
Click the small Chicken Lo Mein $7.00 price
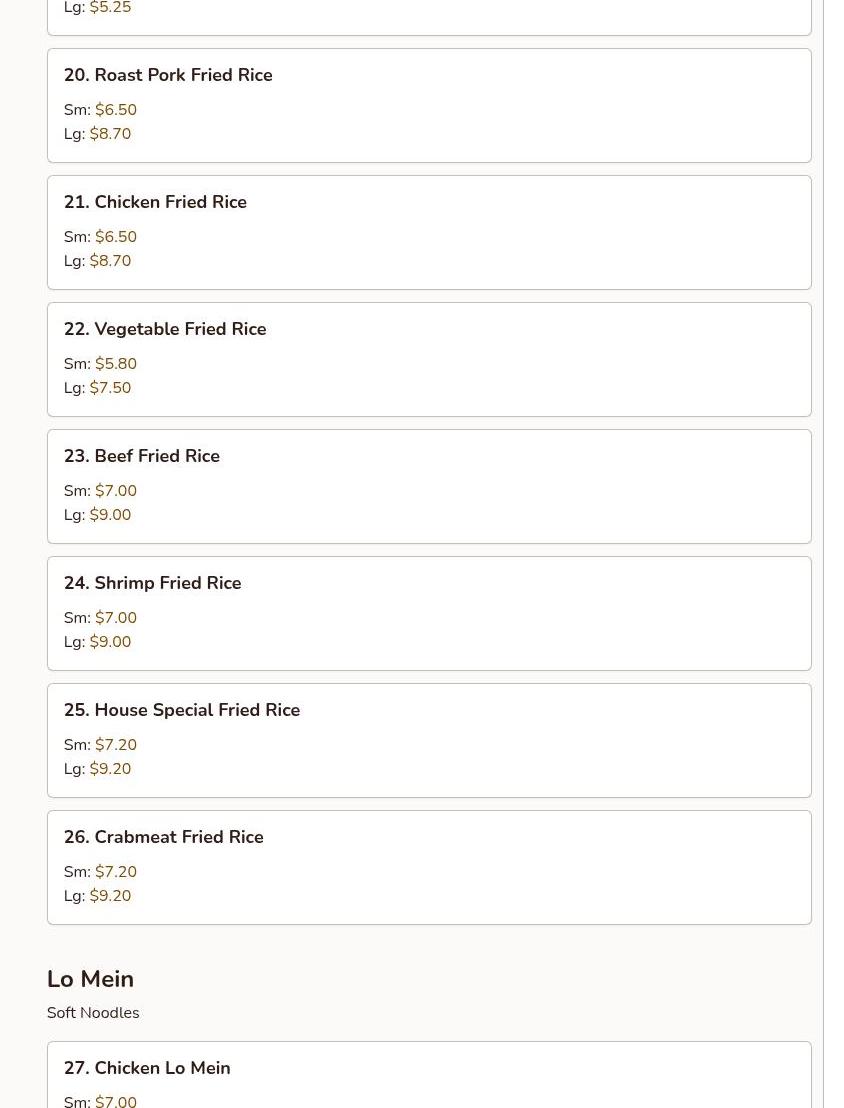116,1101
